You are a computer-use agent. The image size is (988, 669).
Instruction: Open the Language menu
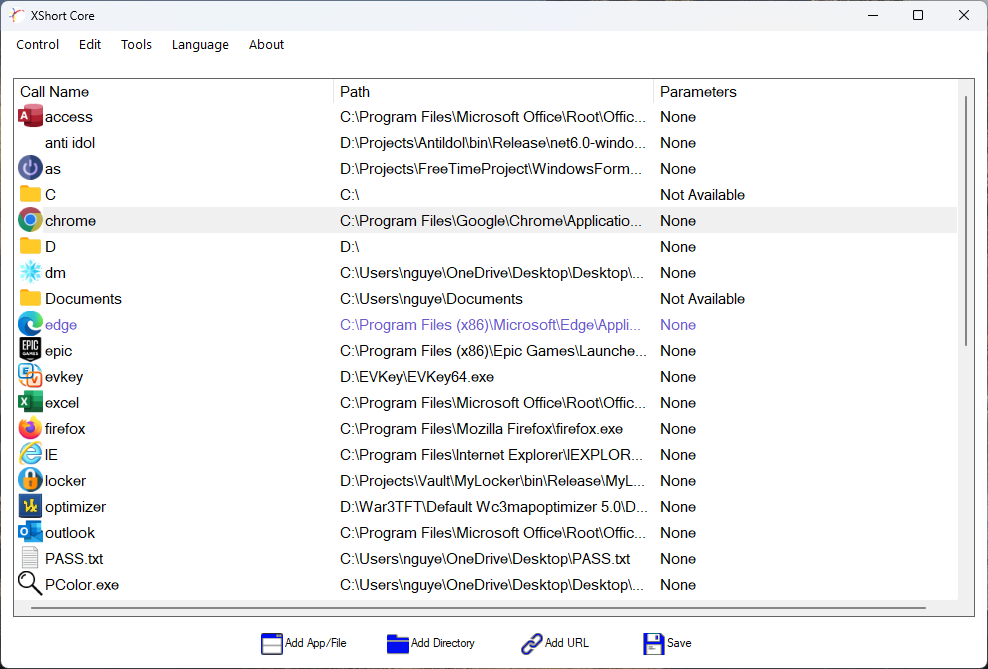pyautogui.click(x=200, y=45)
